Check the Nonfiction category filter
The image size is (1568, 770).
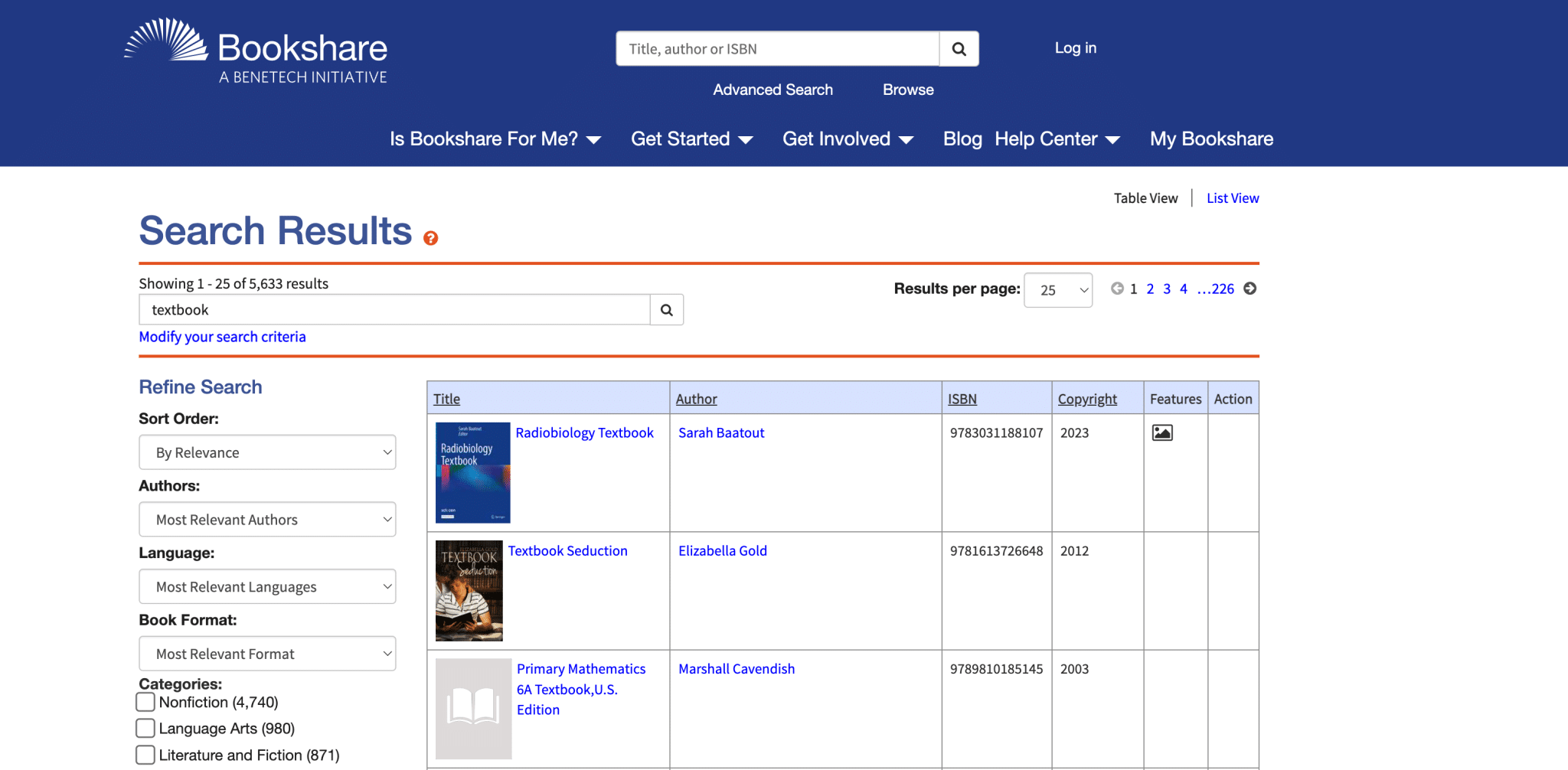coord(145,701)
